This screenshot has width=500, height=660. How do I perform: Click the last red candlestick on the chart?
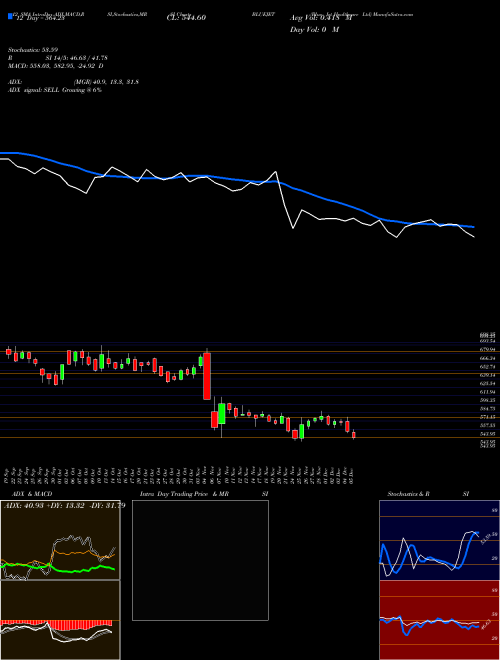(354, 435)
